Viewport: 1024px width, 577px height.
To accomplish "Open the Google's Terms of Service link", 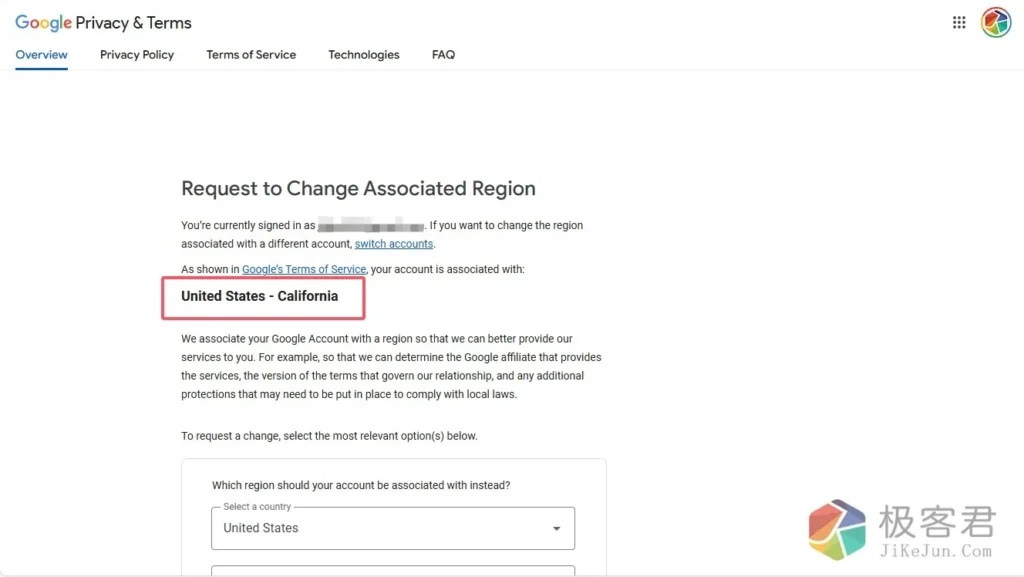I will [304, 269].
